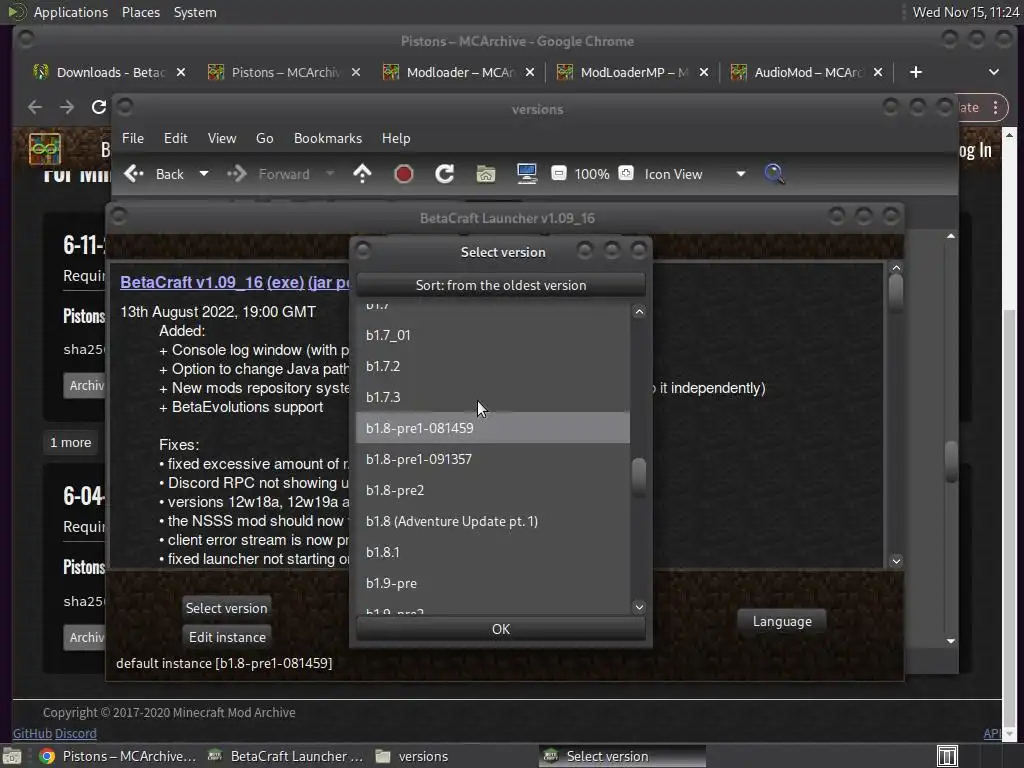Click the search magnifier icon in versions window
The height and width of the screenshot is (768, 1024).
tap(774, 174)
